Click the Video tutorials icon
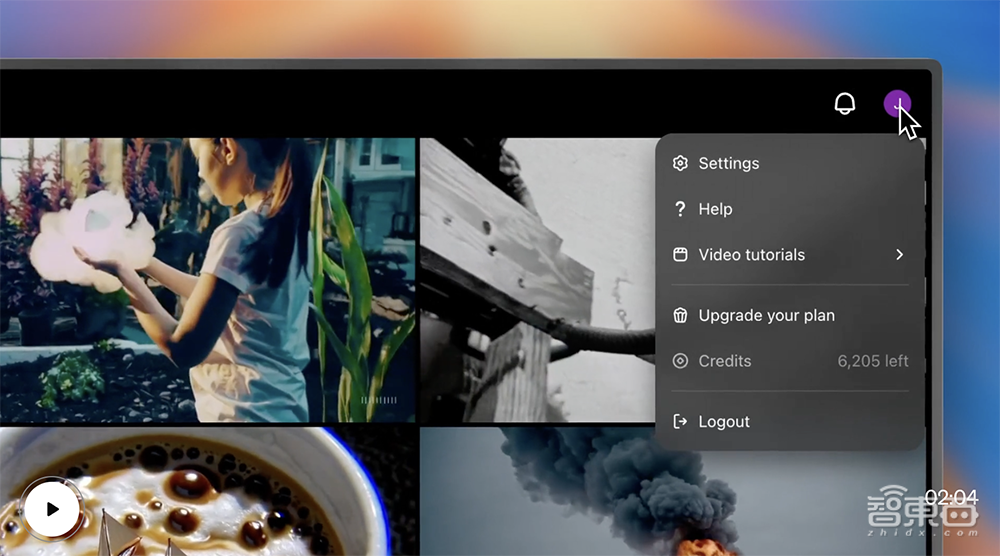The image size is (1000, 556). (x=681, y=255)
